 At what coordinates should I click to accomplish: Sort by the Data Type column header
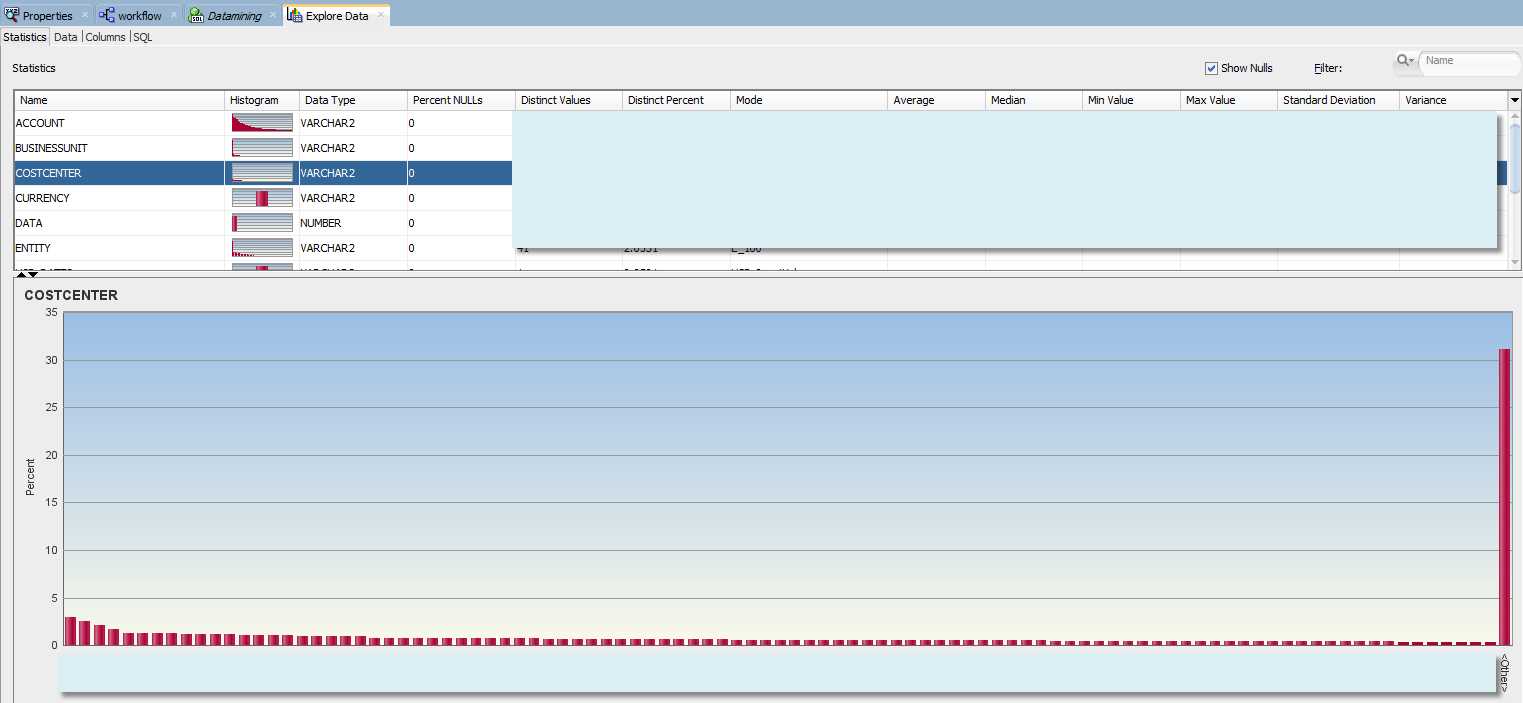353,100
